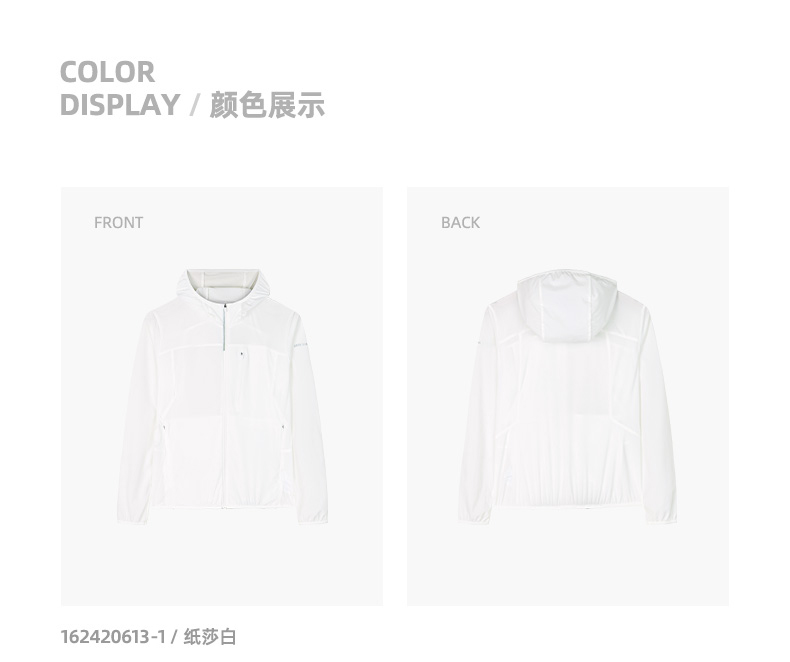Select the FRONT label text
The image size is (790, 662).
(x=118, y=223)
